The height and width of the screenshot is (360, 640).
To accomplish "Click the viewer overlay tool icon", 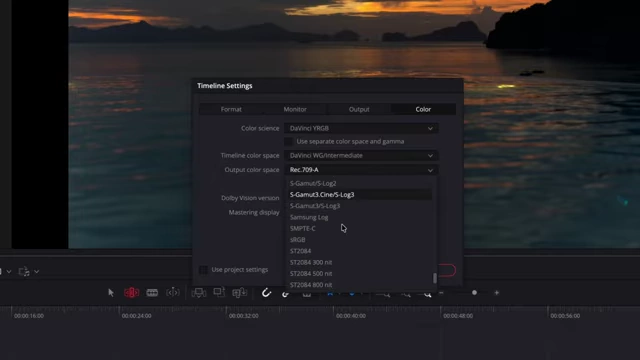I will [24, 271].
